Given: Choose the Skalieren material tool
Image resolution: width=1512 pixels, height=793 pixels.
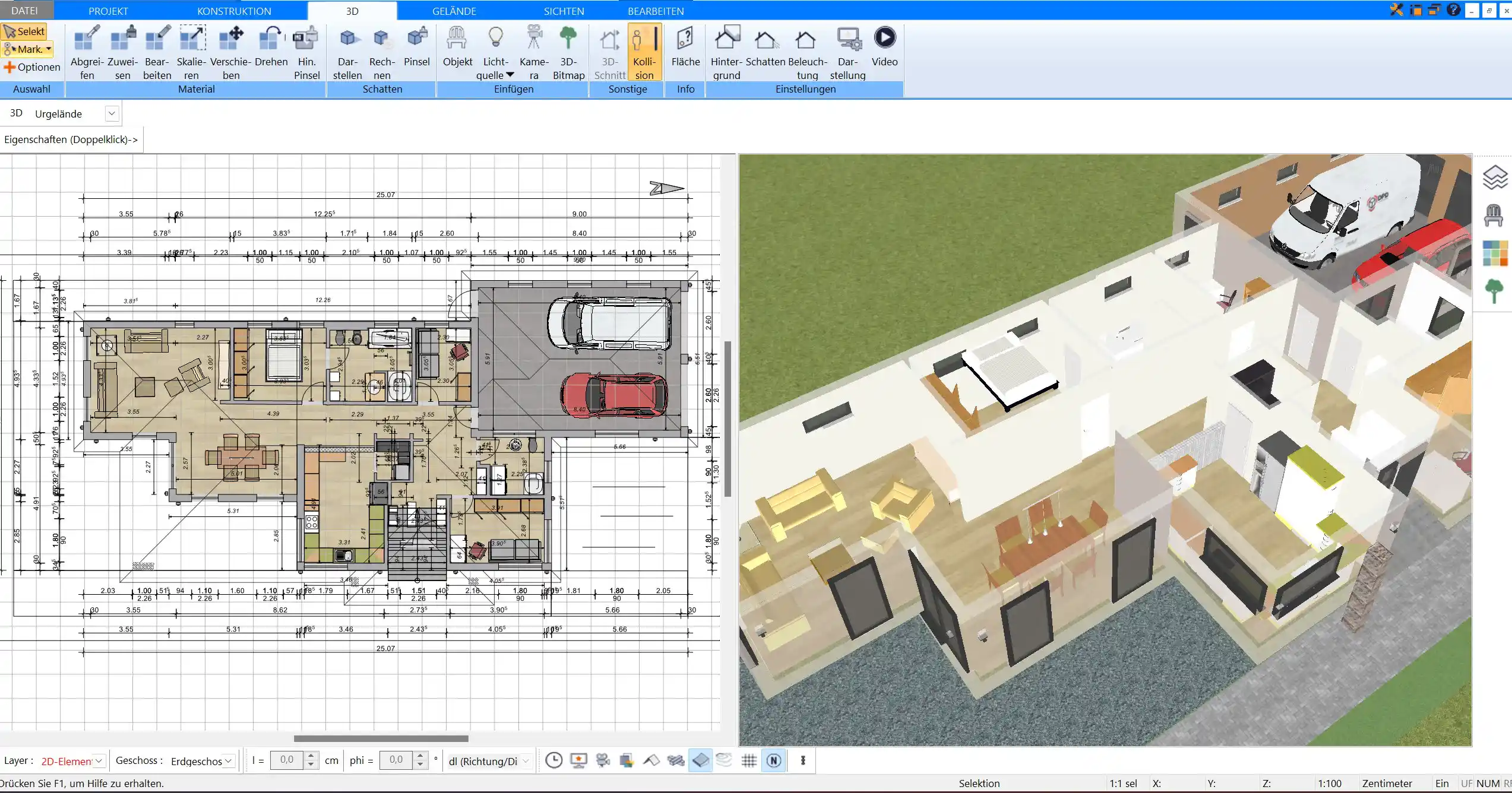Looking at the screenshot, I should [192, 52].
